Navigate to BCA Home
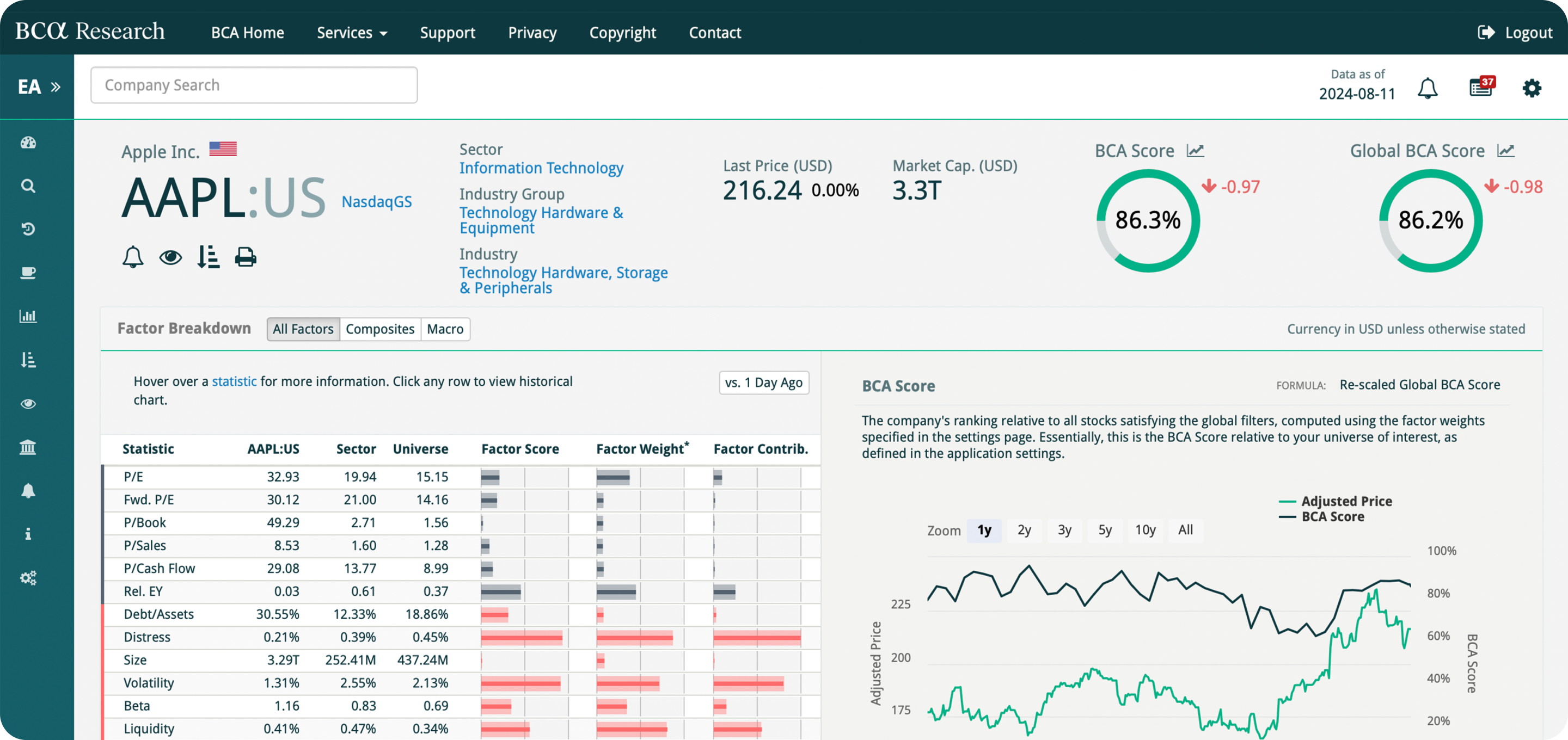The height and width of the screenshot is (740, 1568). [247, 32]
